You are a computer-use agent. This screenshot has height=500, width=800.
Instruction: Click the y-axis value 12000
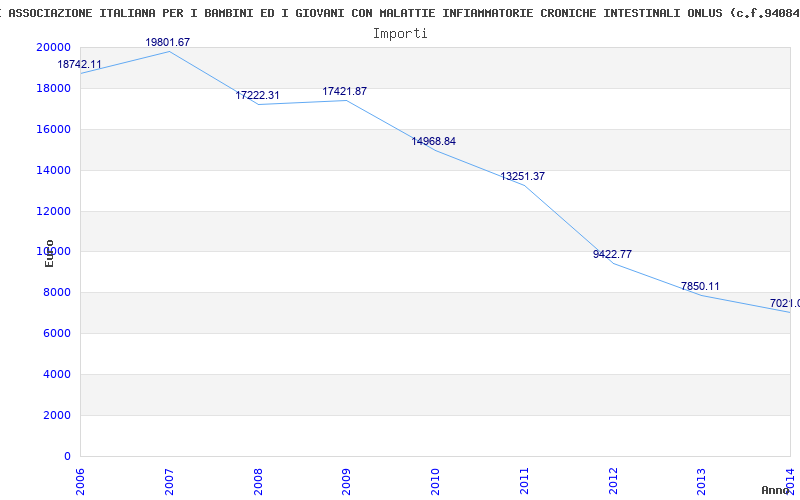(x=53, y=211)
